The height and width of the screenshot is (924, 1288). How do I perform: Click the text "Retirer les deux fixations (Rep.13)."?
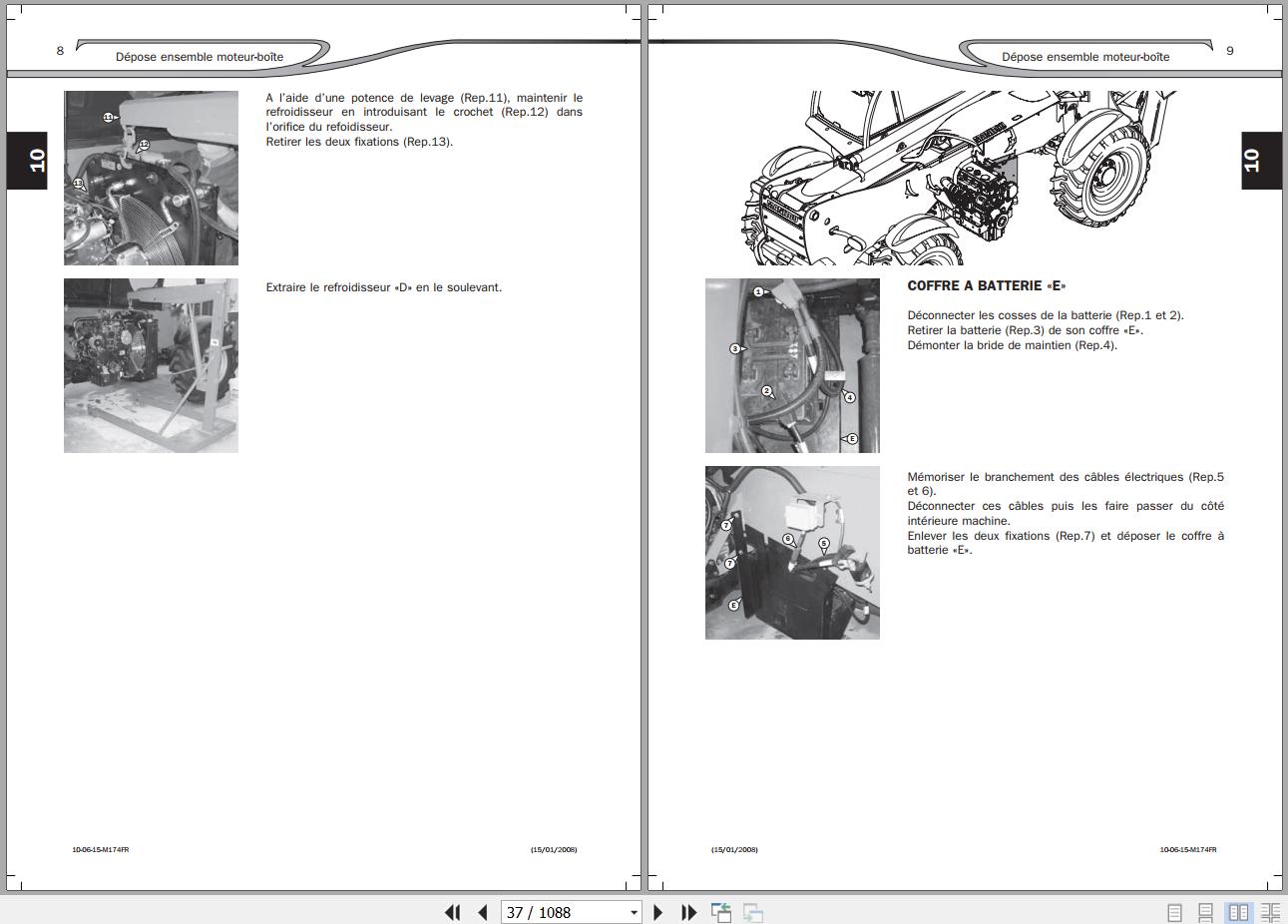pos(359,142)
